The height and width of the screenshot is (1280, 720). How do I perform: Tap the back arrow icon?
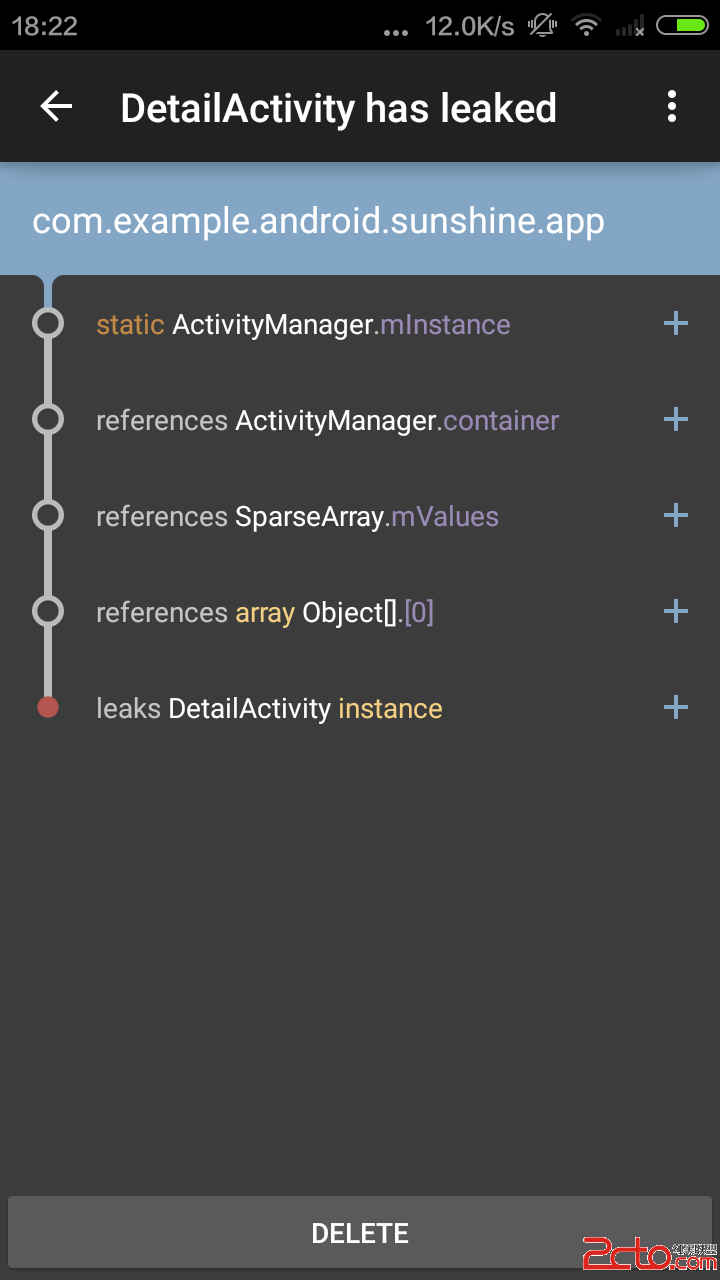[57, 107]
